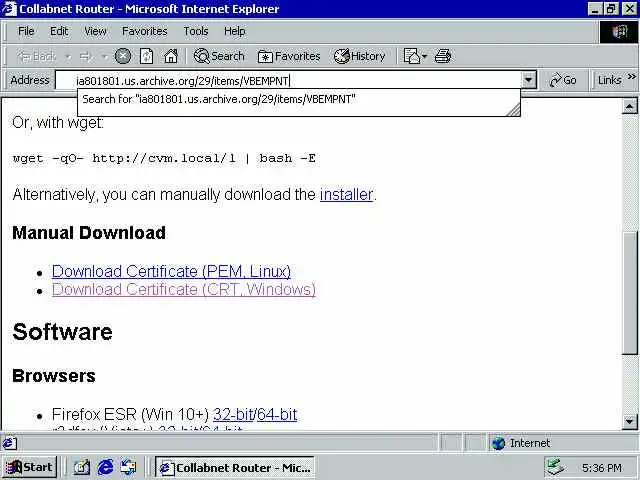
Task: Click the system tray network icon
Action: 556,467
